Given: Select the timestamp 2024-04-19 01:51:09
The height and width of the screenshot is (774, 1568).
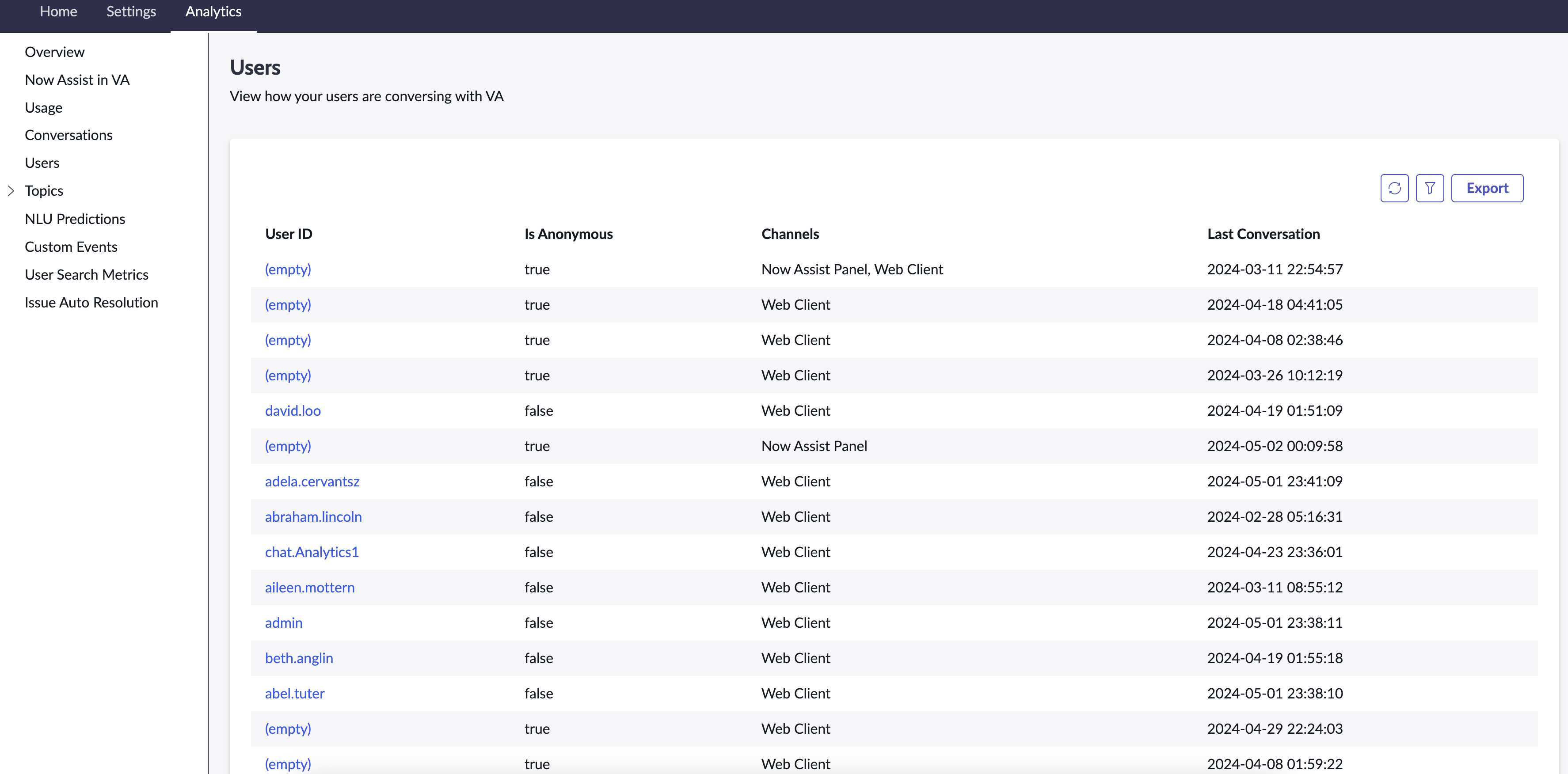Looking at the screenshot, I should pos(1275,411).
